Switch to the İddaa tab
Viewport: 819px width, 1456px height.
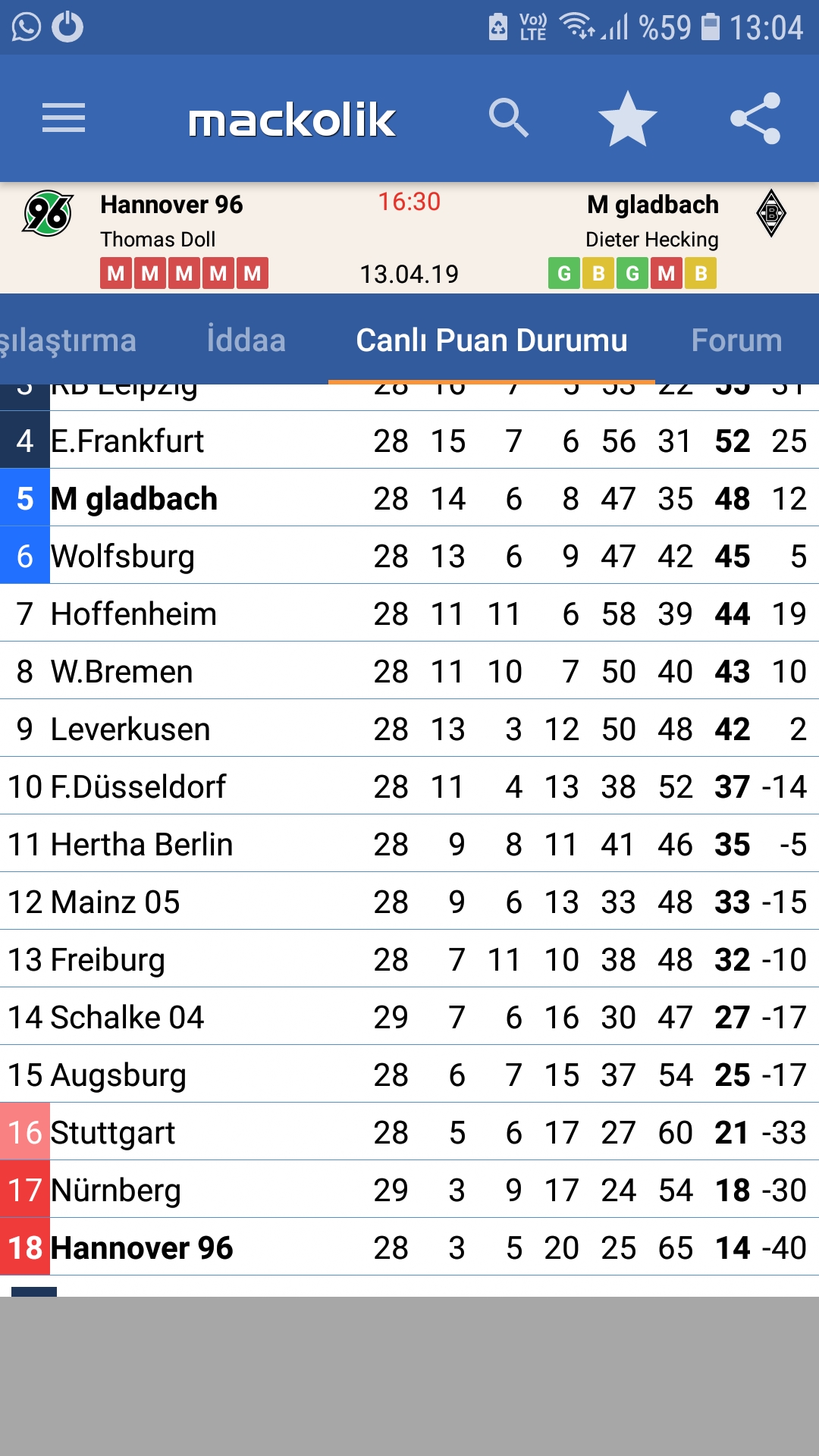click(246, 340)
